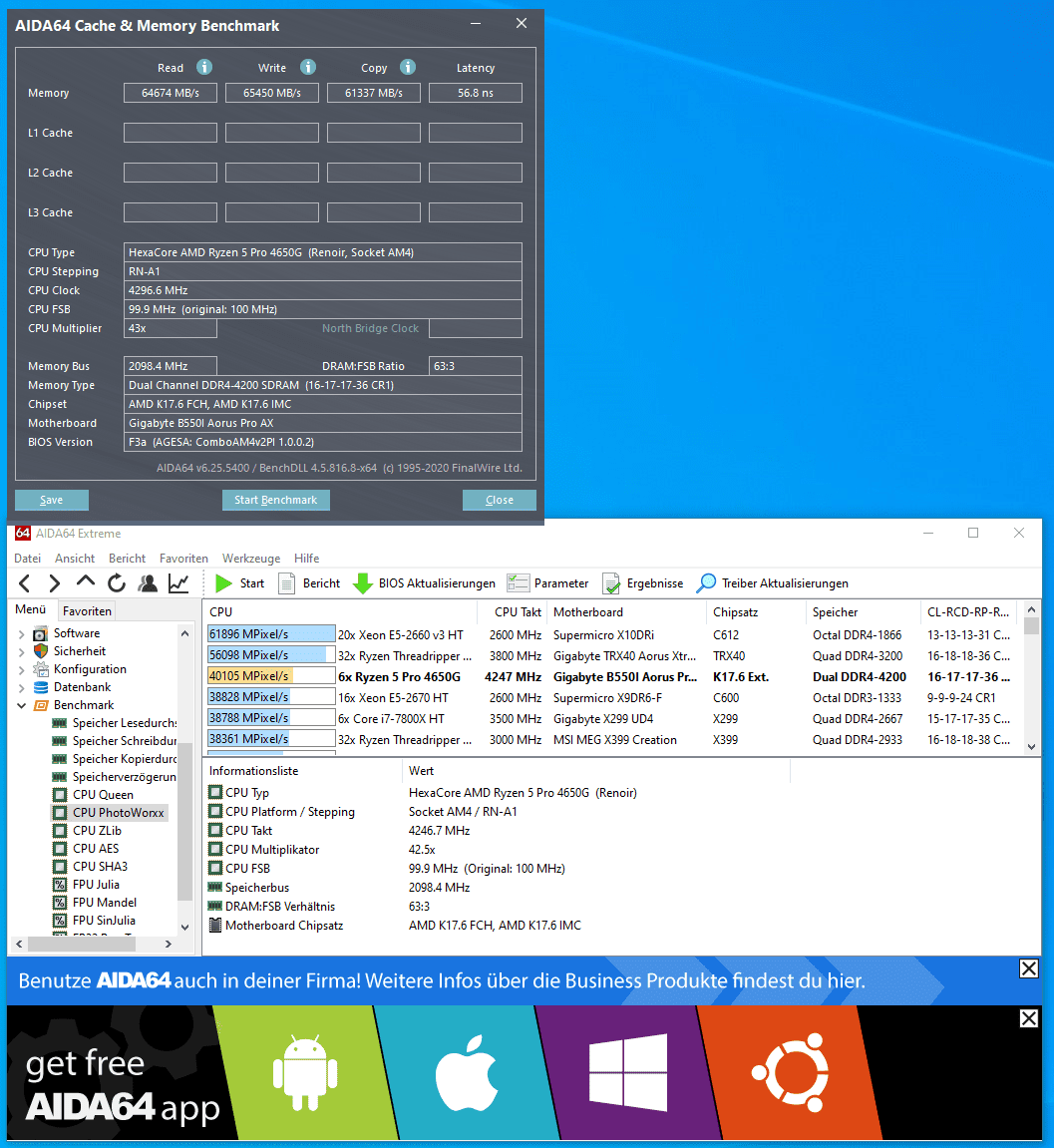Click the Read info icon
The height and width of the screenshot is (1148, 1054).
click(204, 68)
